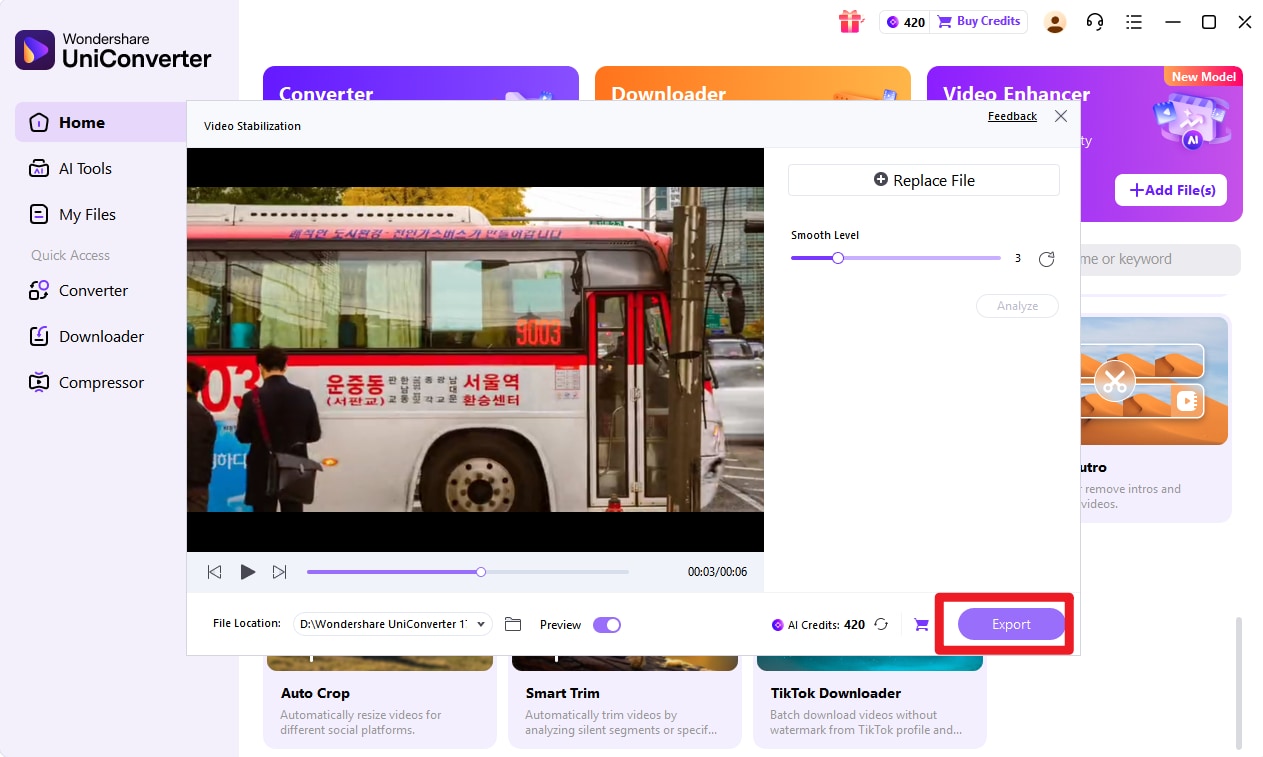
Task: Click the video playback progress bar
Action: point(468,572)
